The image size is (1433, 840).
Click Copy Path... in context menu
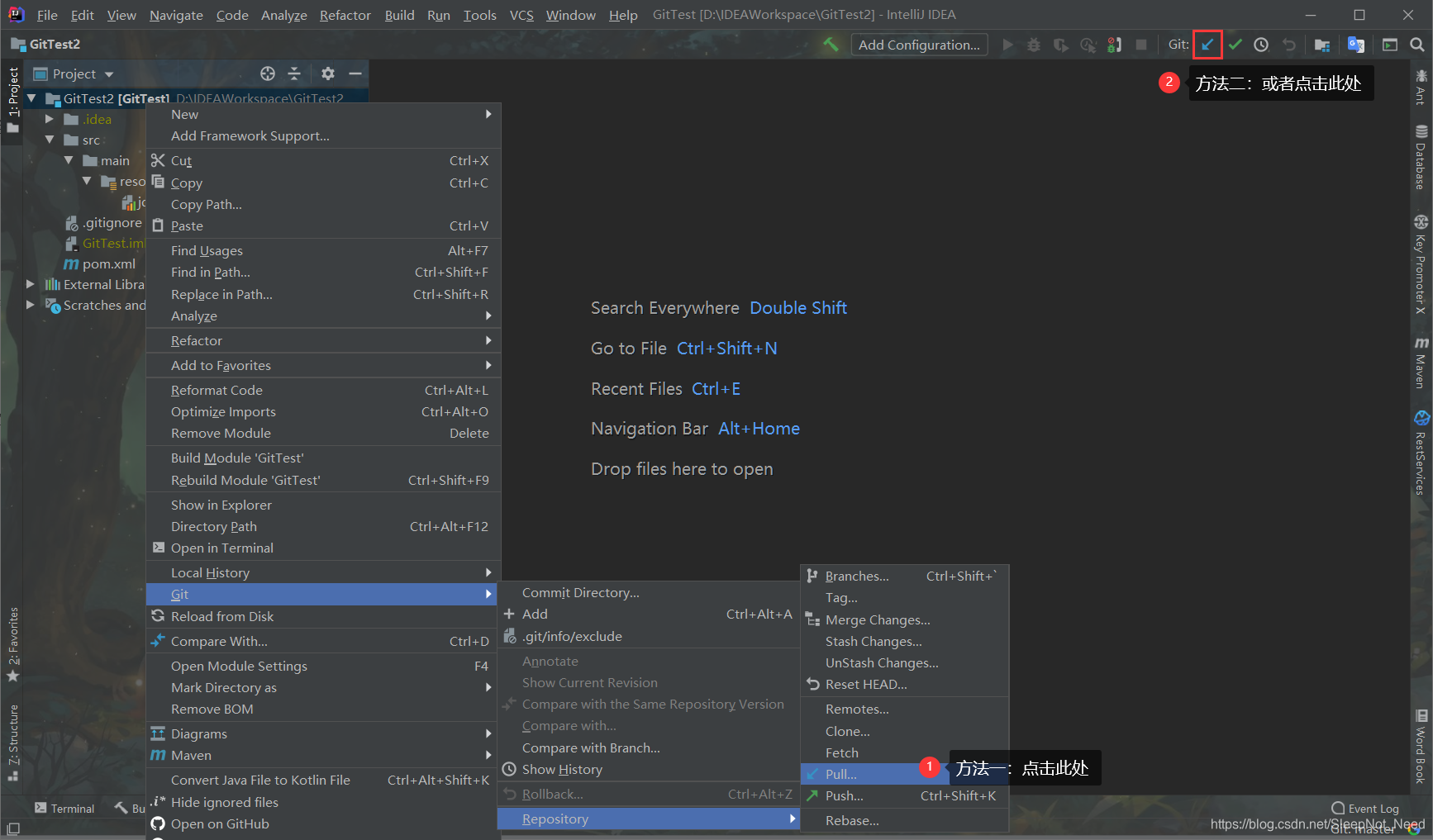point(323,204)
